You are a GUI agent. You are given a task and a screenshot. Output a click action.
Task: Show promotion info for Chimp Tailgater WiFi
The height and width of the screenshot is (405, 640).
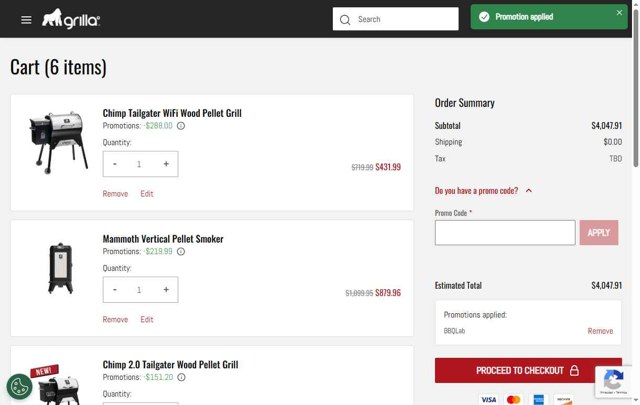pos(181,126)
